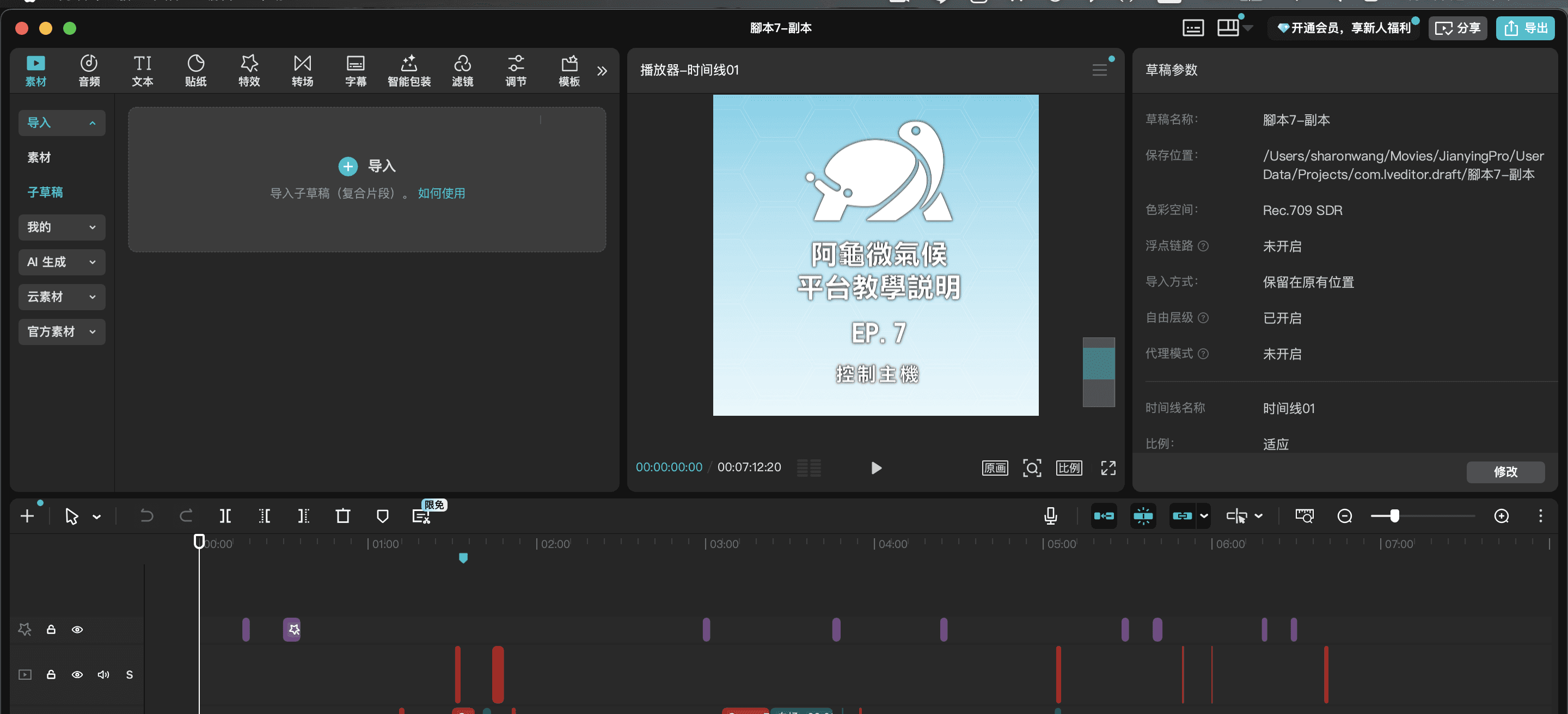This screenshot has width=1568, height=714.
Task: Switch to the 音频 tab
Action: point(89,71)
